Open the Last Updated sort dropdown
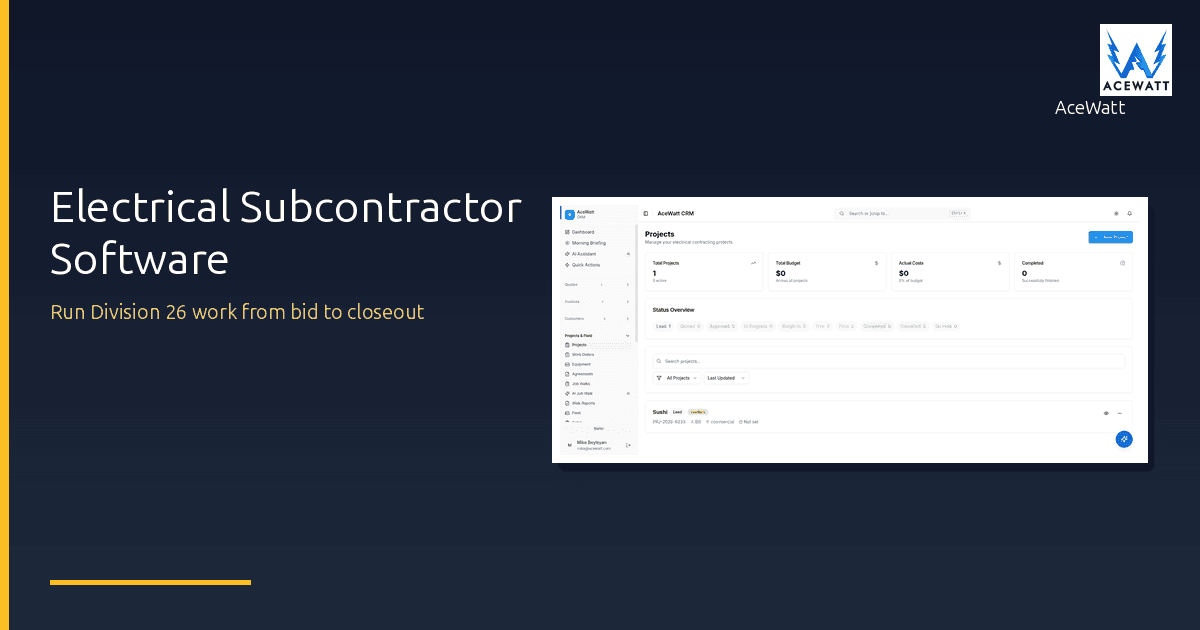This screenshot has width=1200, height=630. 726,378
